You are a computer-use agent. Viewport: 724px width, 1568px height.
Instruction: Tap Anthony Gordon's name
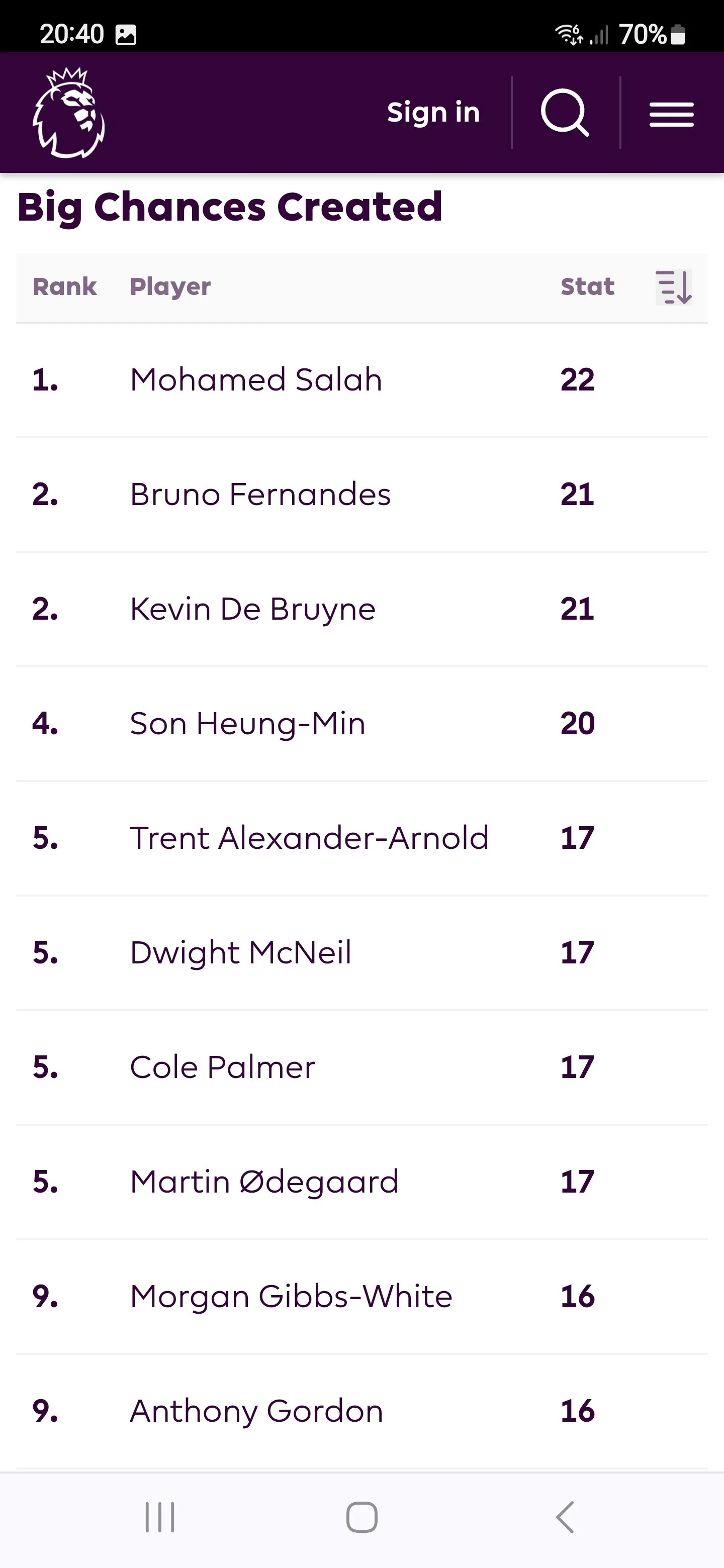pos(256,1411)
